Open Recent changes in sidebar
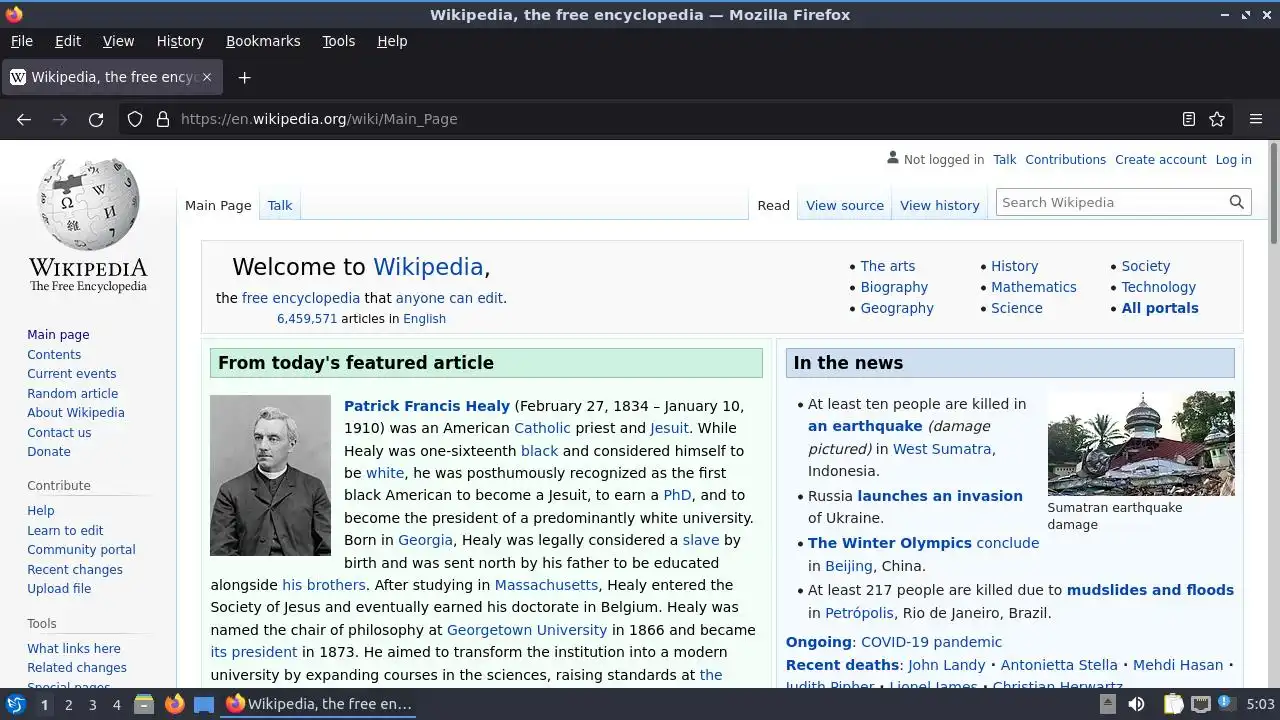Screen dimensions: 1280x720 click(x=75, y=570)
